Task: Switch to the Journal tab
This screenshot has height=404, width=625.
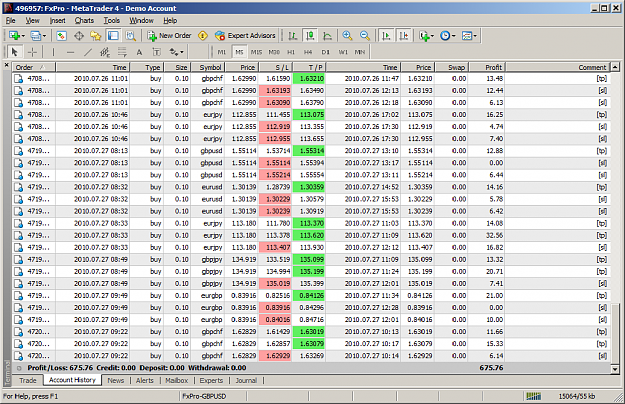Action: point(246,380)
